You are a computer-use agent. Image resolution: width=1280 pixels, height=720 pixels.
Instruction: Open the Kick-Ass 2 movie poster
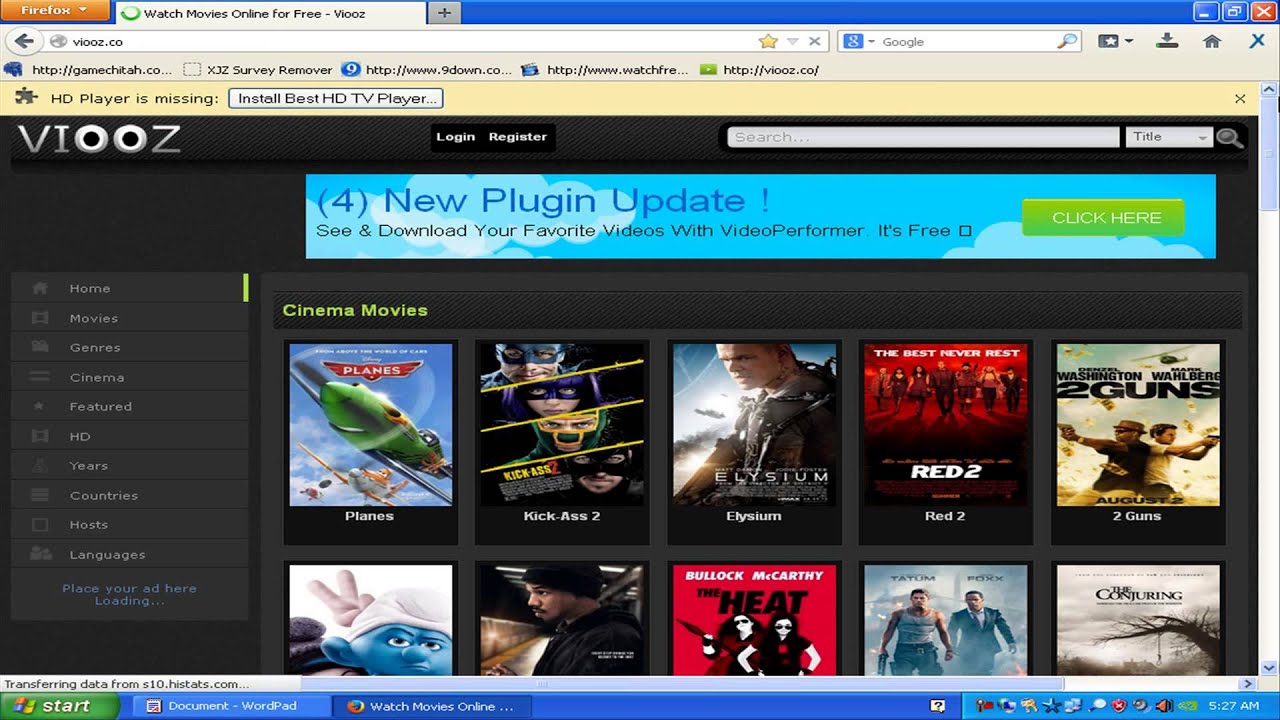click(x=562, y=425)
